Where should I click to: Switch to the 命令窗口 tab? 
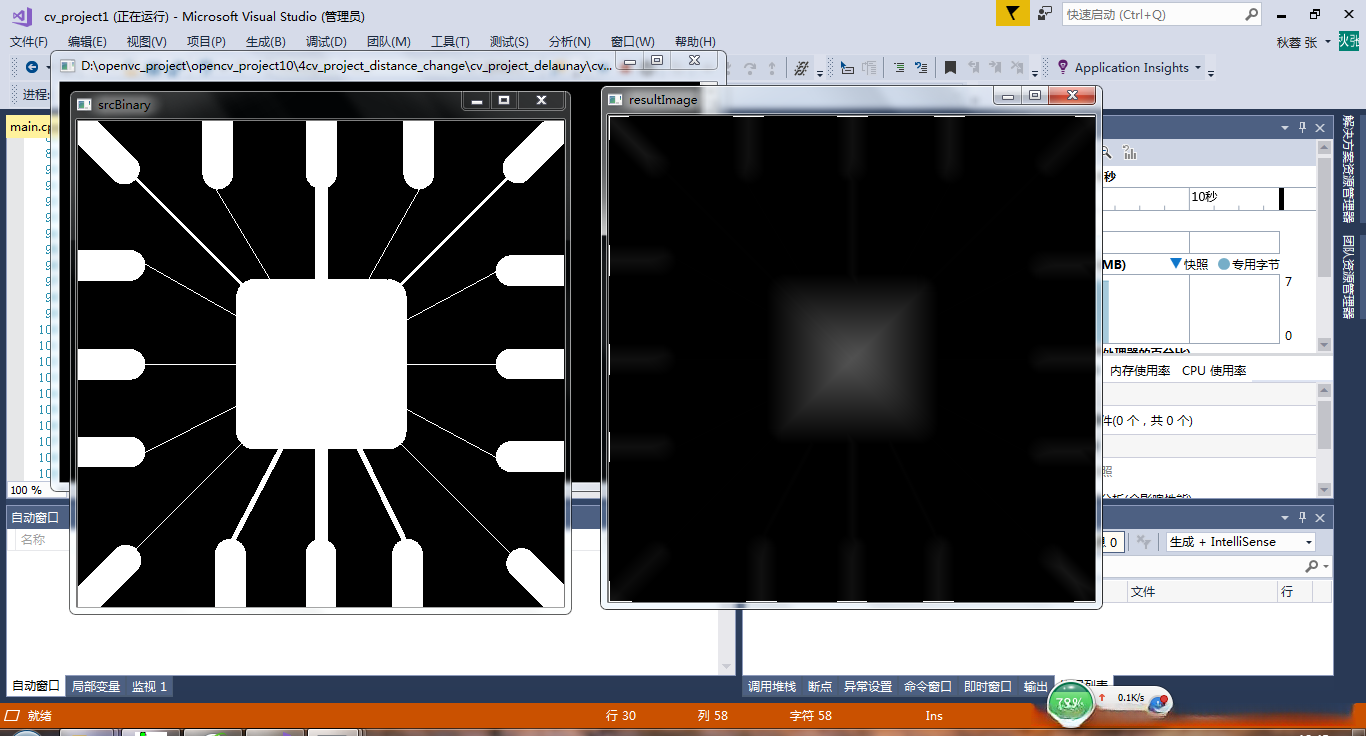pyautogui.click(x=928, y=687)
